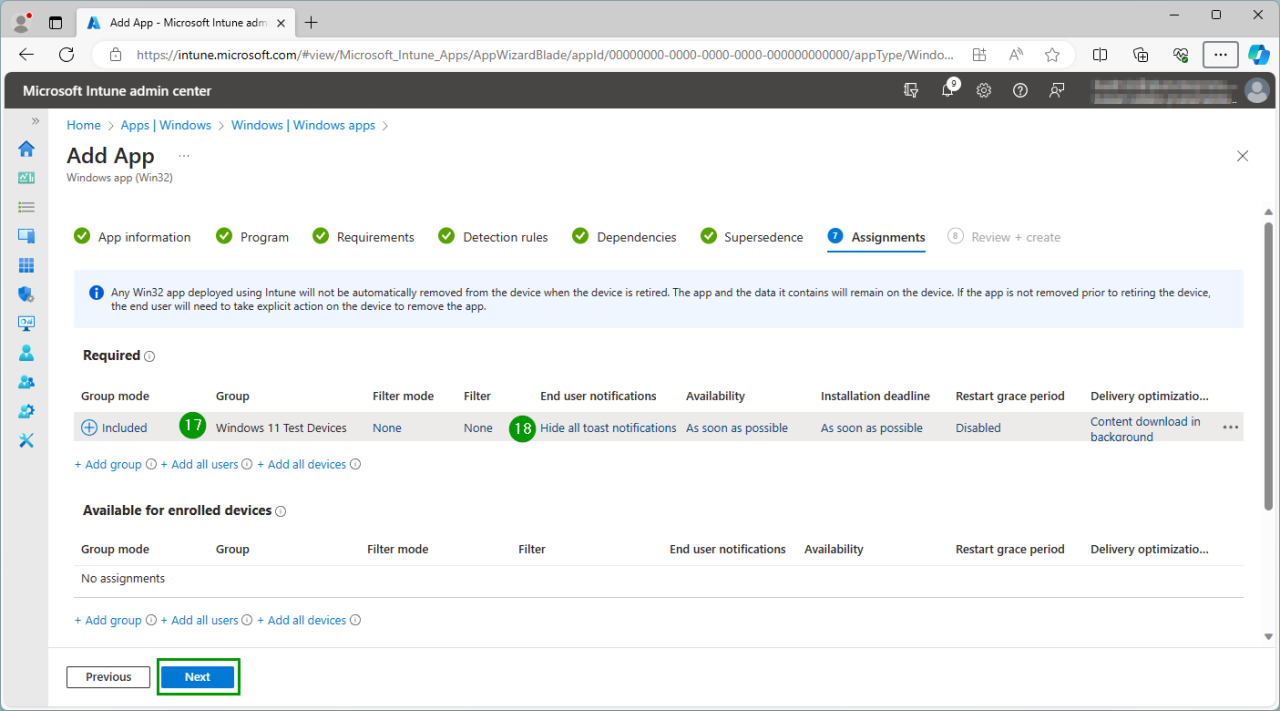Open row options menu for Windows 11 Test Devices
The width and height of the screenshot is (1280, 711).
(1230, 428)
